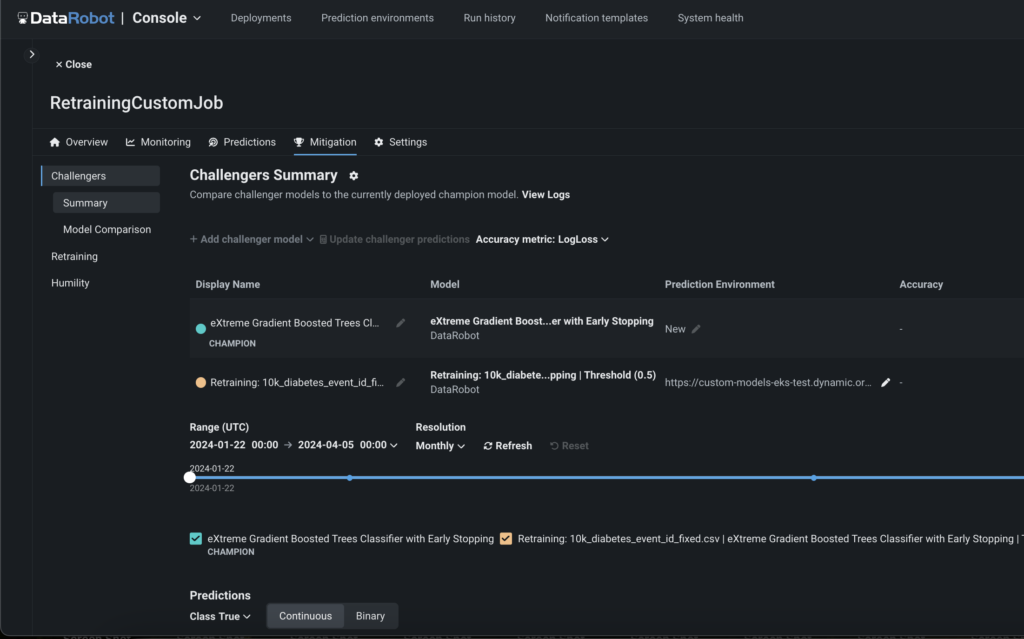Image resolution: width=1024 pixels, height=639 pixels.
Task: Click the gear icon beside Challengers Summary
Action: [x=353, y=176]
